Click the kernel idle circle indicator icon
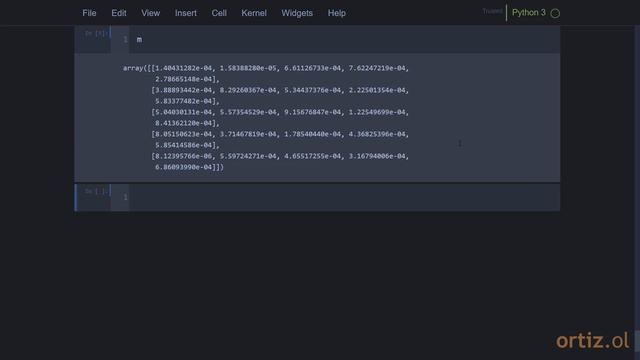The image size is (640, 360). 555,13
